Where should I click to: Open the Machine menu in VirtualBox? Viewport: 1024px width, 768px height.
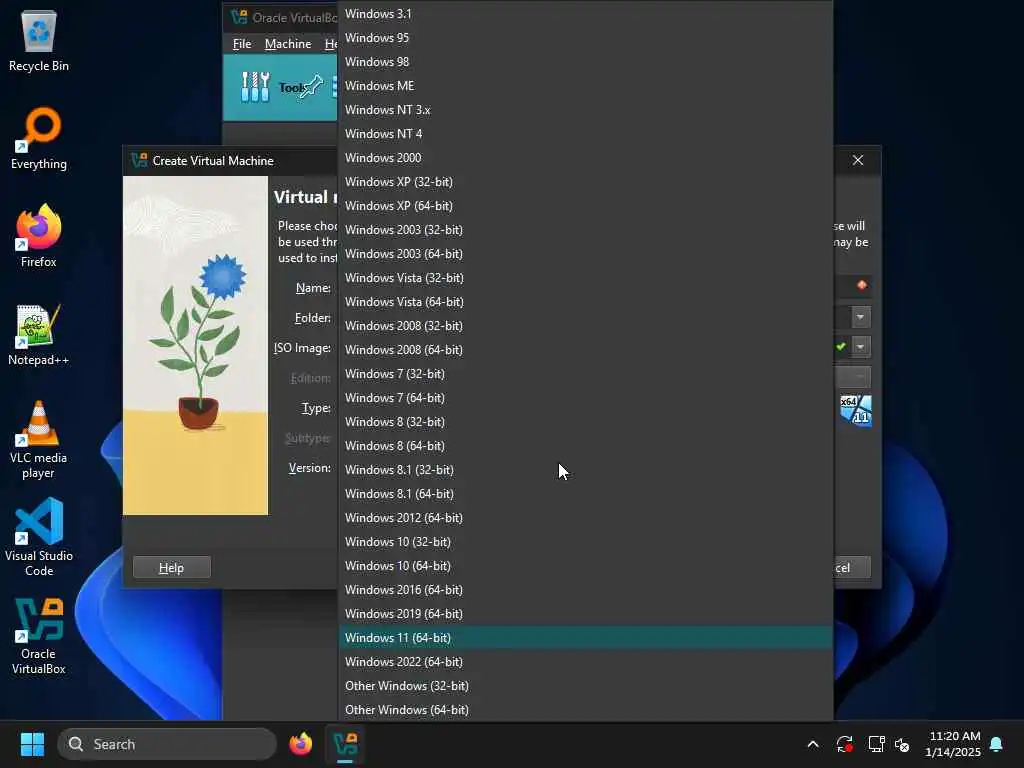point(288,44)
